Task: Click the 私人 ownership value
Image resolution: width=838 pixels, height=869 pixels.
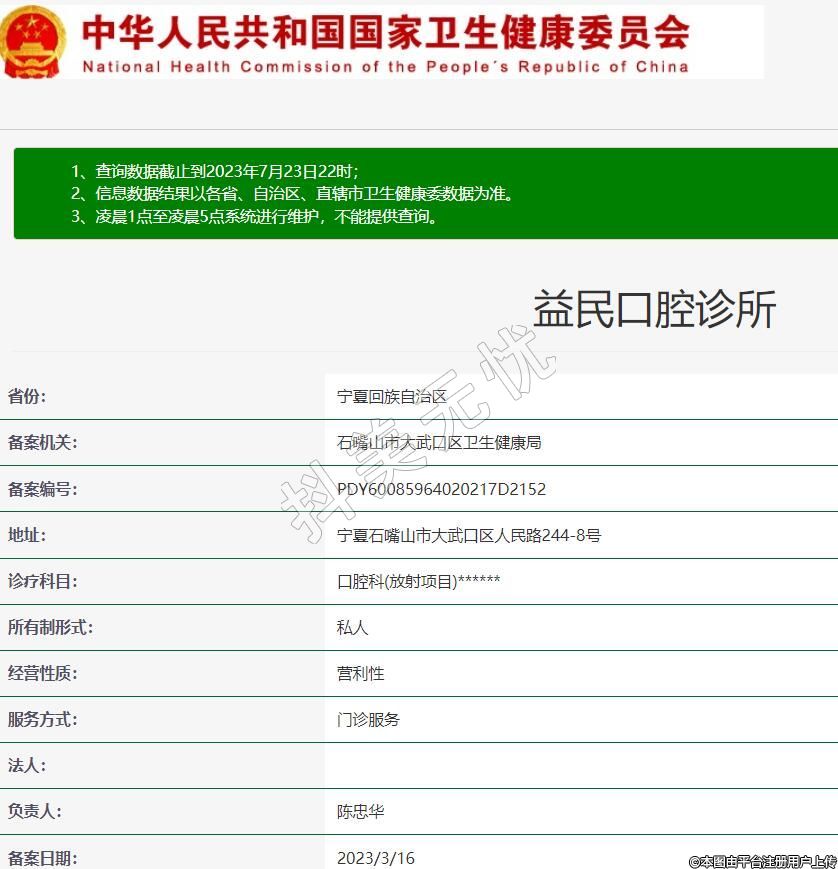Action: tap(353, 627)
